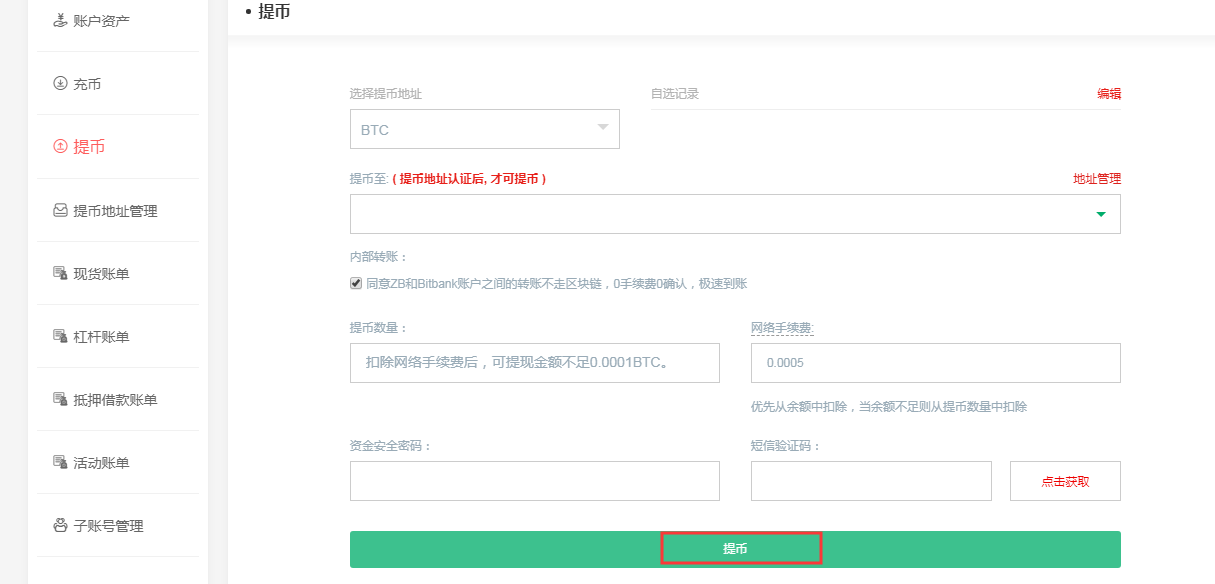1215x584 pixels.
Task: Click the green 提币 submit button
Action: click(741, 548)
